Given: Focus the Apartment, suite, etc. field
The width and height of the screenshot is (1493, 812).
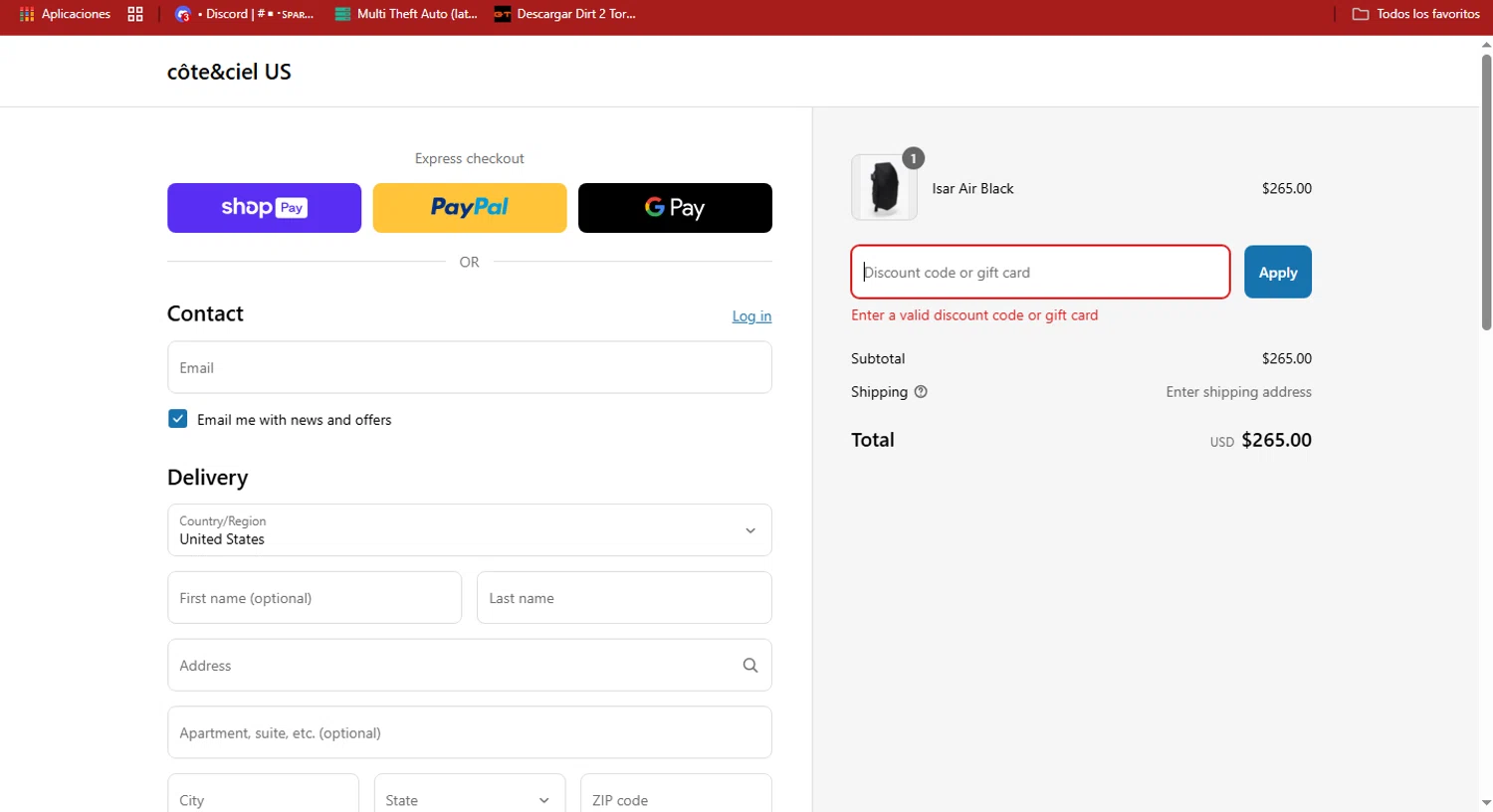Looking at the screenshot, I should pyautogui.click(x=470, y=733).
